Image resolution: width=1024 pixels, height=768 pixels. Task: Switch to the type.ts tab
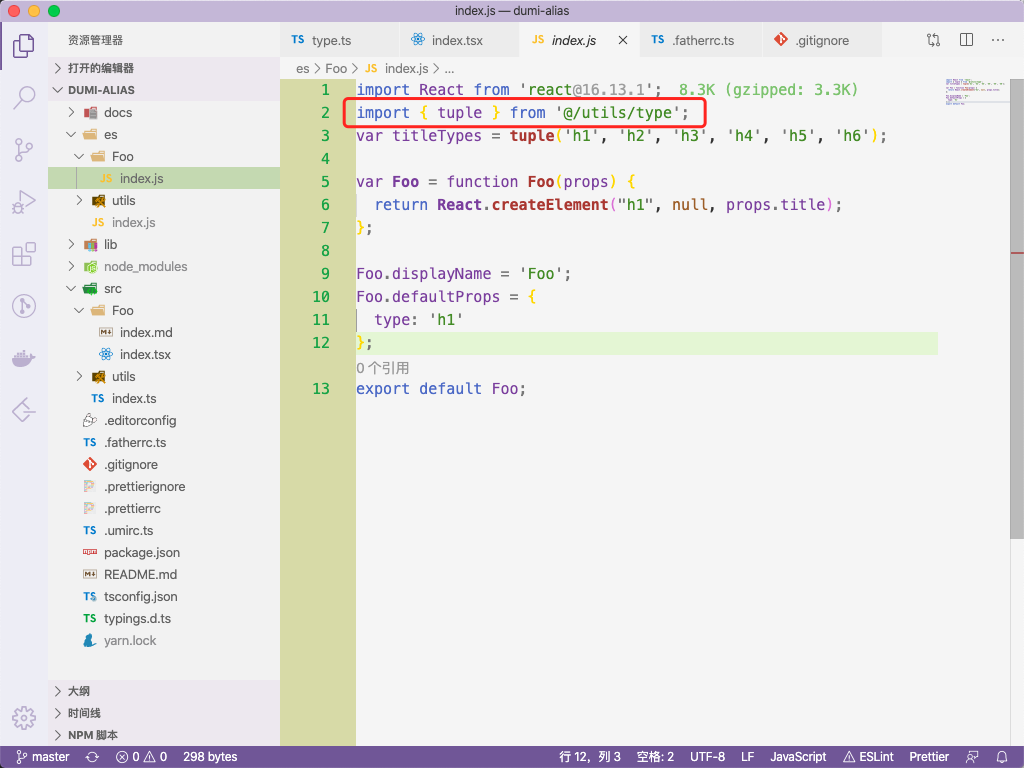(340, 40)
